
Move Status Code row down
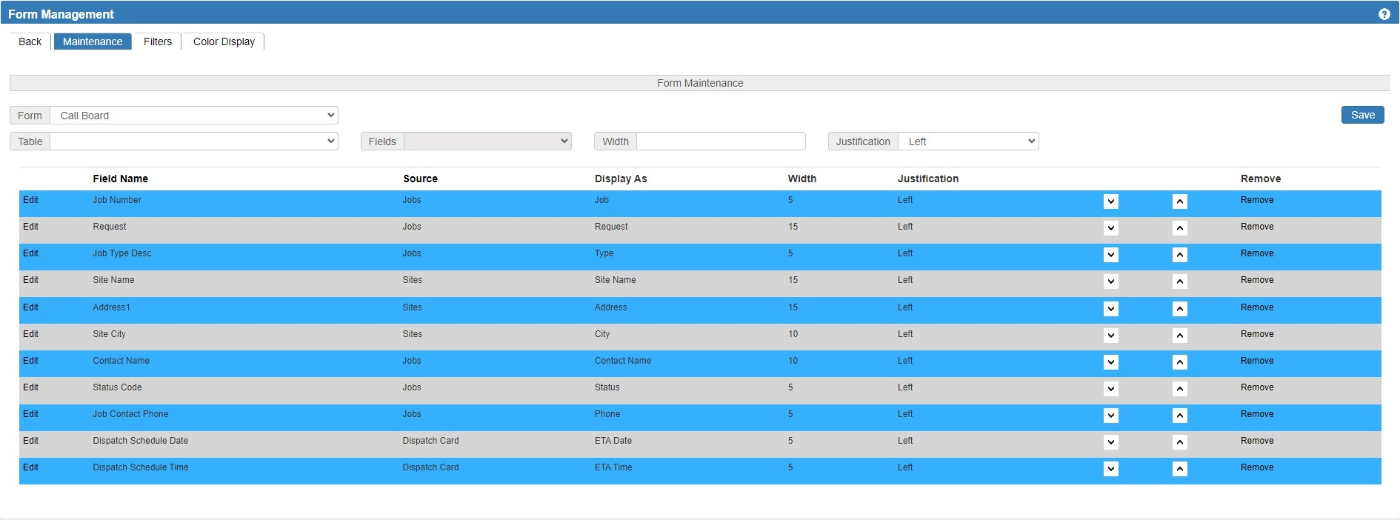click(1110, 388)
